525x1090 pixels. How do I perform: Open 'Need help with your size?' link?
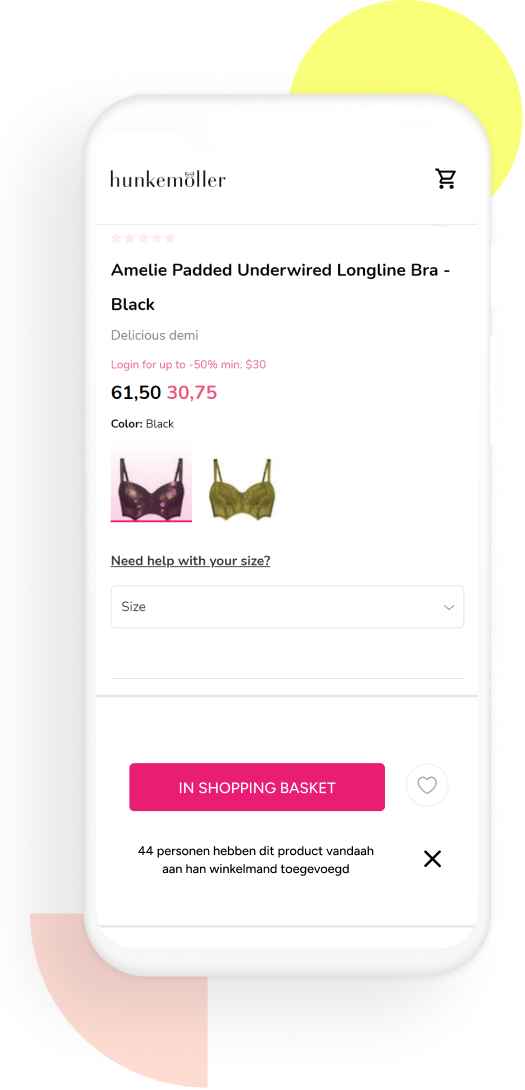pos(191,561)
